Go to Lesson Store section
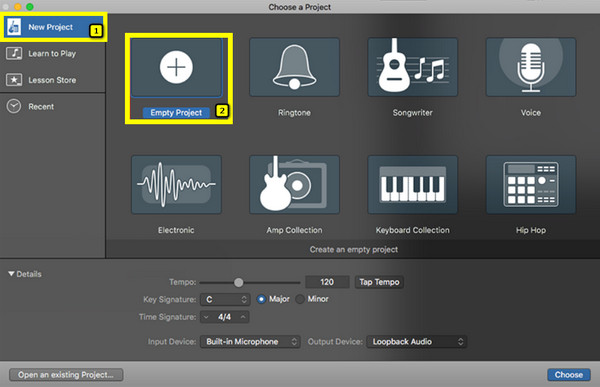The height and width of the screenshot is (387, 600). [x=52, y=80]
